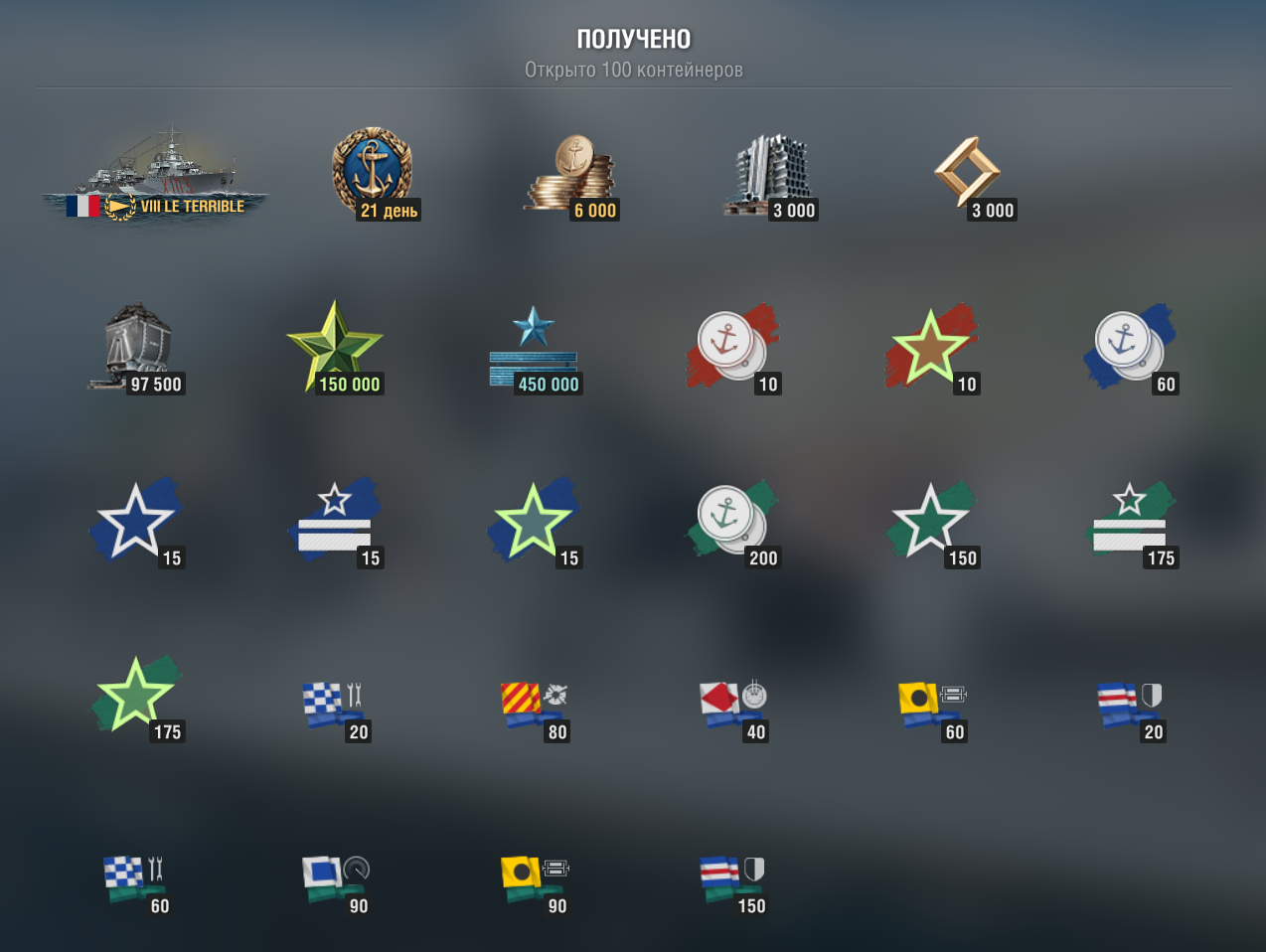Click the 450 000 elite commander XP icon

[535, 350]
